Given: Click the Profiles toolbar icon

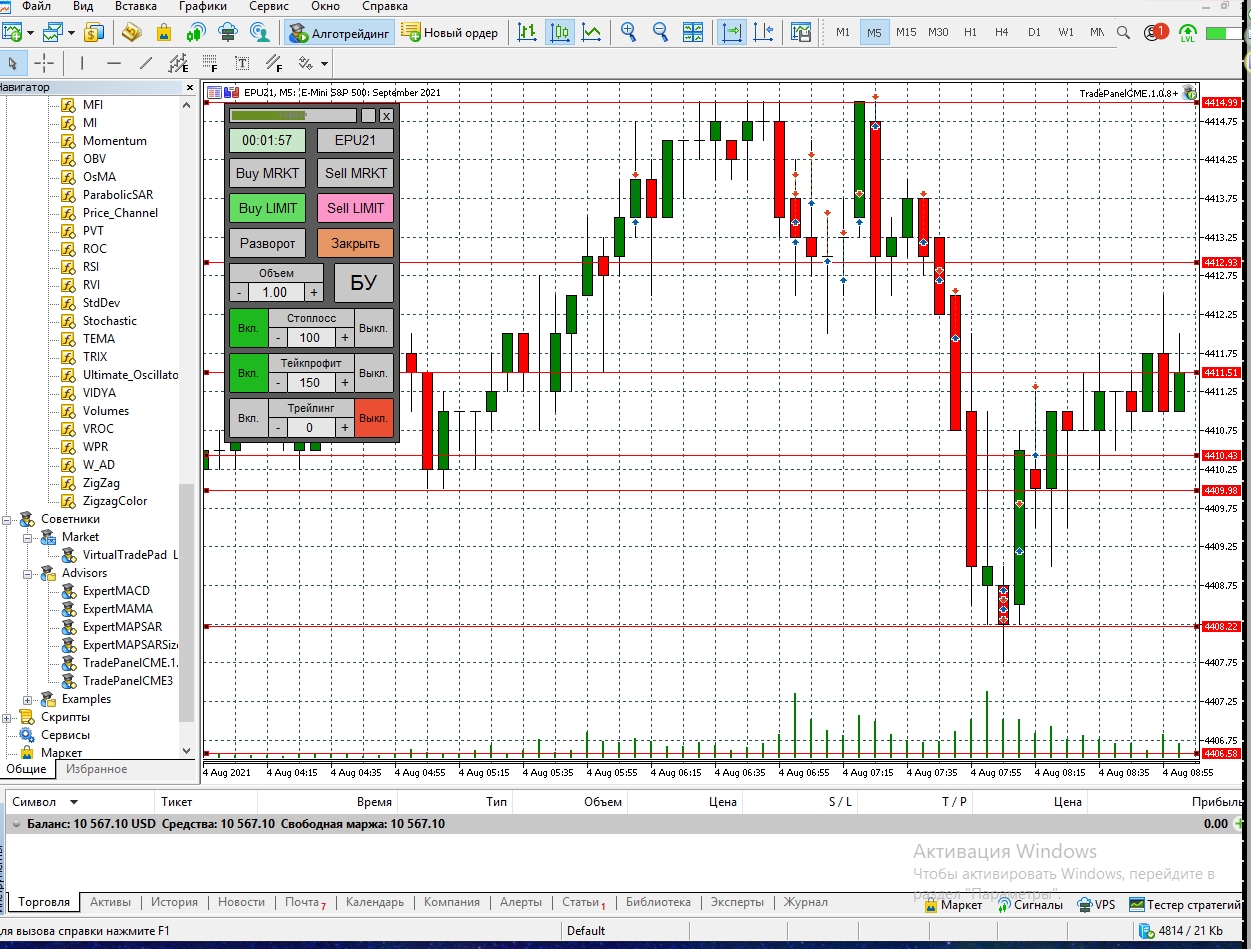Looking at the screenshot, I should point(52,32).
